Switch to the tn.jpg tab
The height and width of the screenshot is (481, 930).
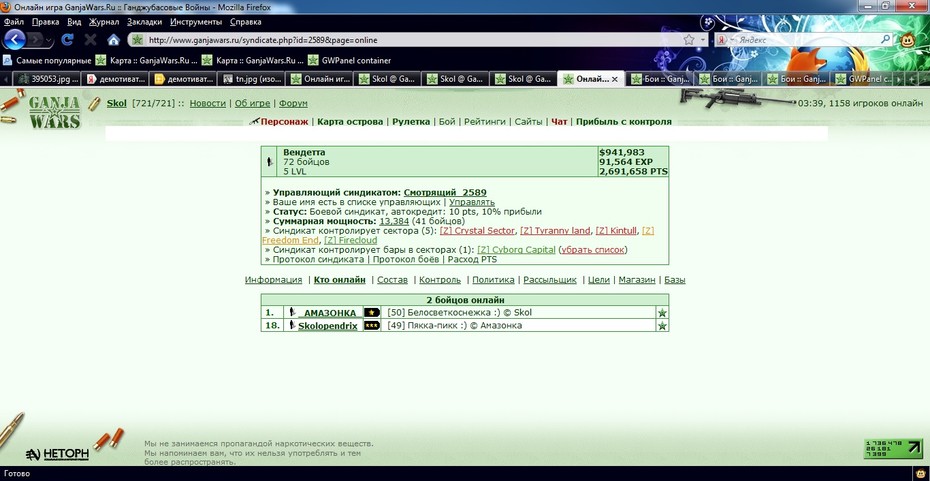point(250,79)
